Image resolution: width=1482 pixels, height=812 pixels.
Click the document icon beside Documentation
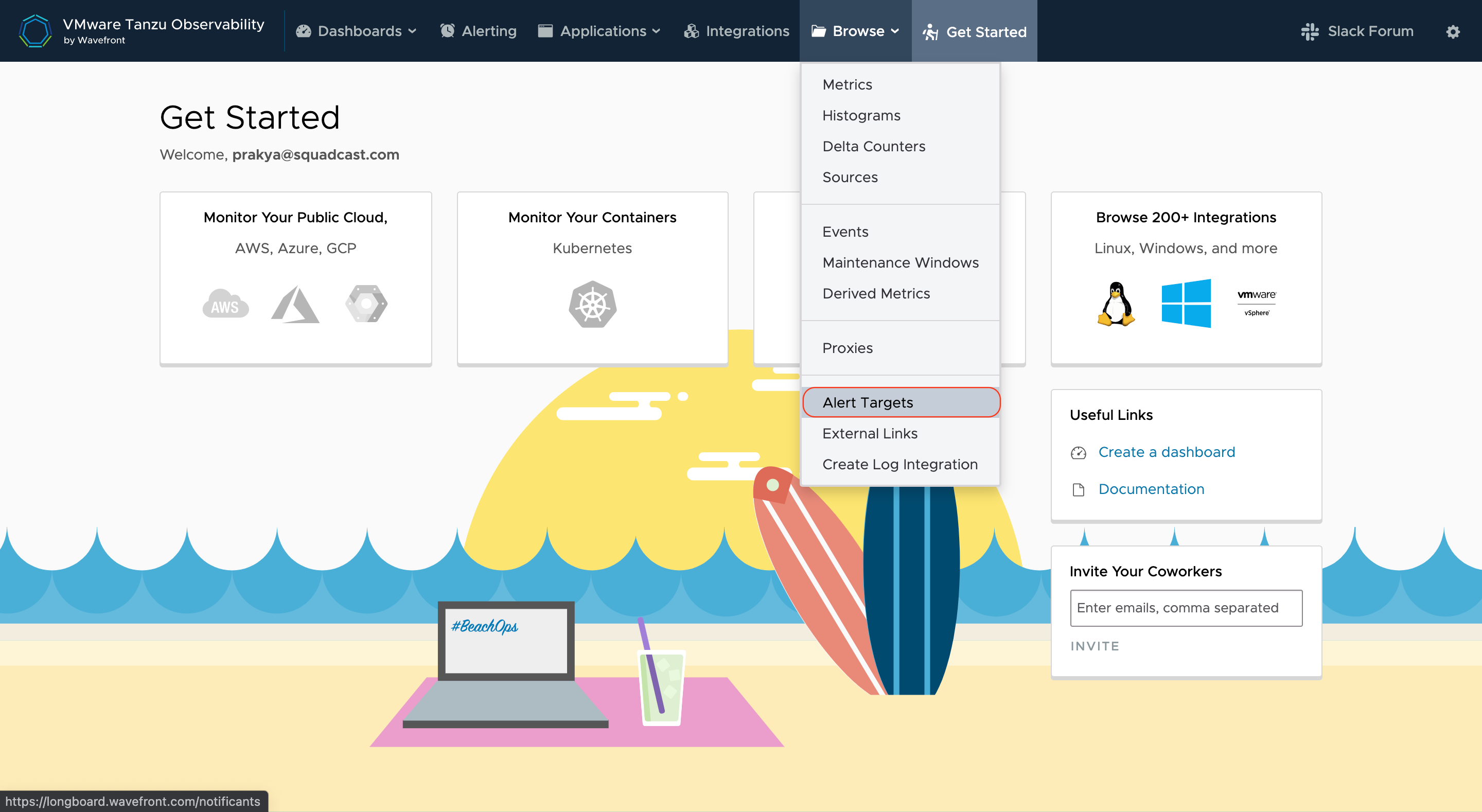click(1078, 490)
